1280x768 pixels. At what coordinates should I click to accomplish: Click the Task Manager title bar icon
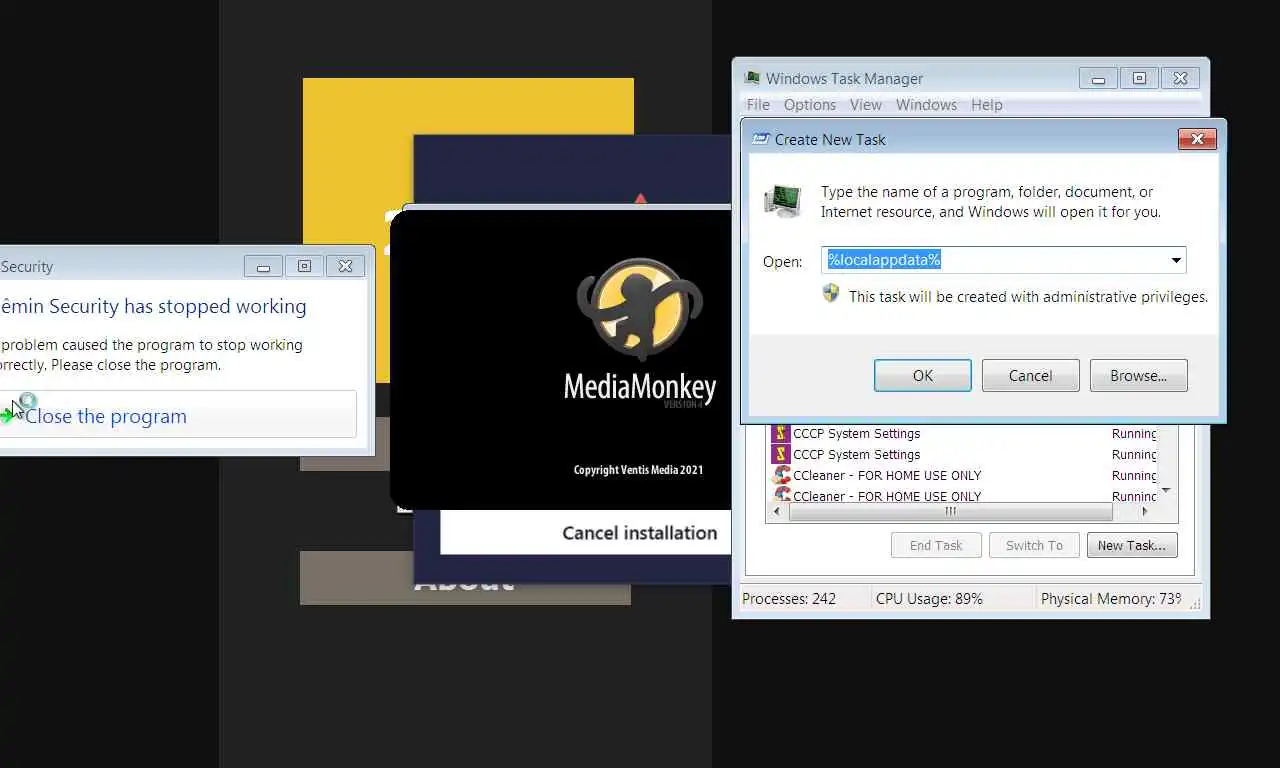point(752,78)
